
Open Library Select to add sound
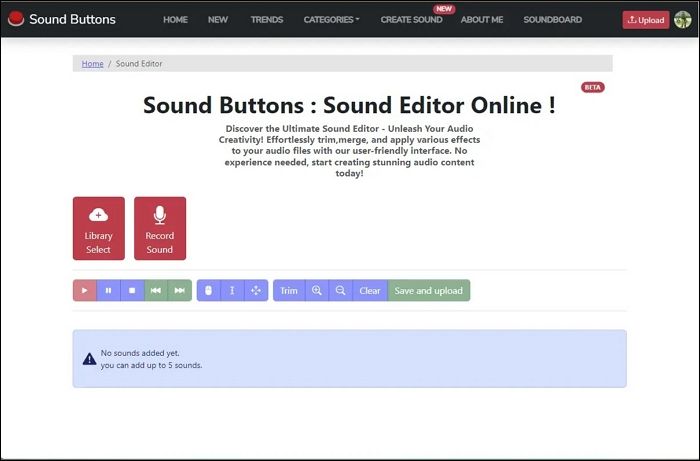coord(99,228)
